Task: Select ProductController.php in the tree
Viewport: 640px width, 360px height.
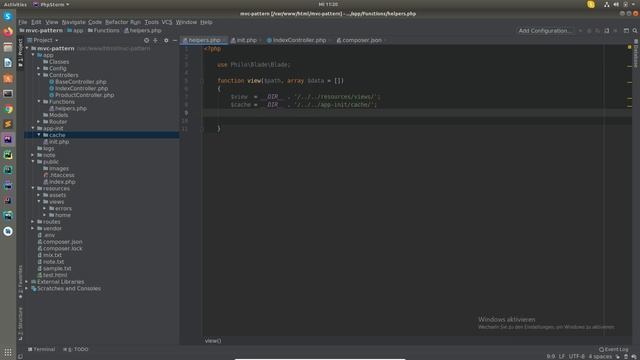Action: pyautogui.click(x=81, y=95)
